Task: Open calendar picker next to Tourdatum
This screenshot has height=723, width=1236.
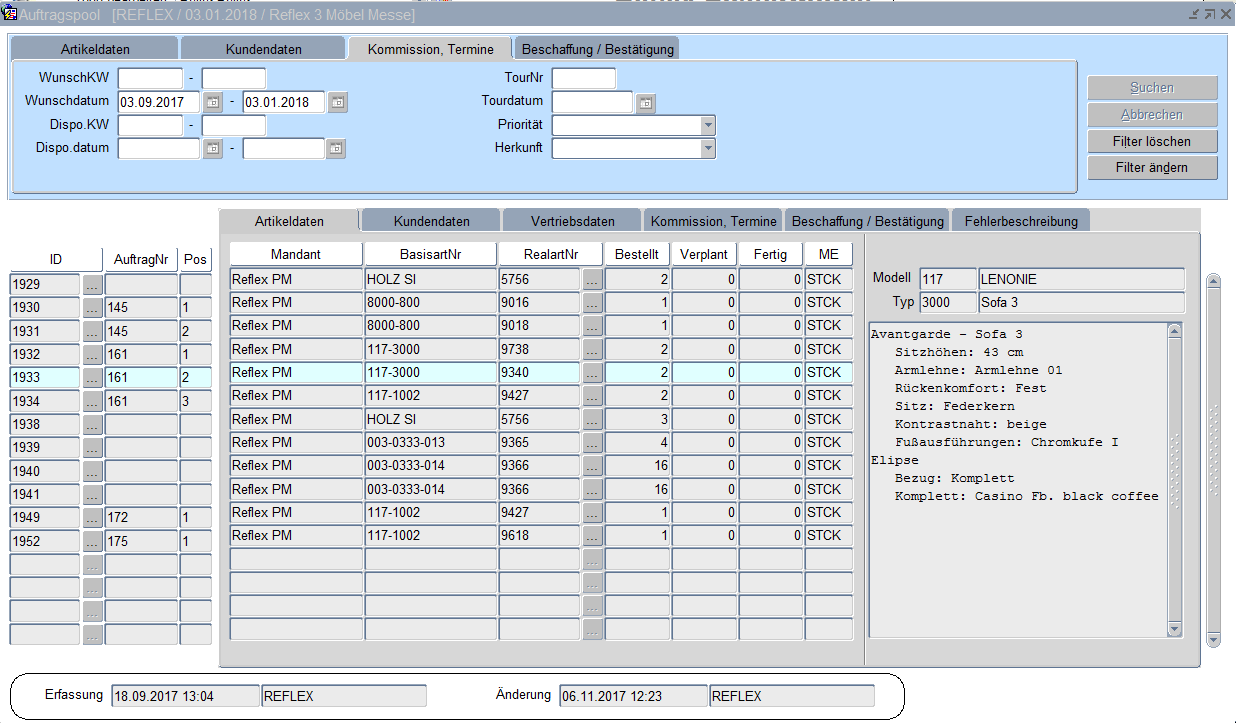Action: pyautogui.click(x=646, y=102)
